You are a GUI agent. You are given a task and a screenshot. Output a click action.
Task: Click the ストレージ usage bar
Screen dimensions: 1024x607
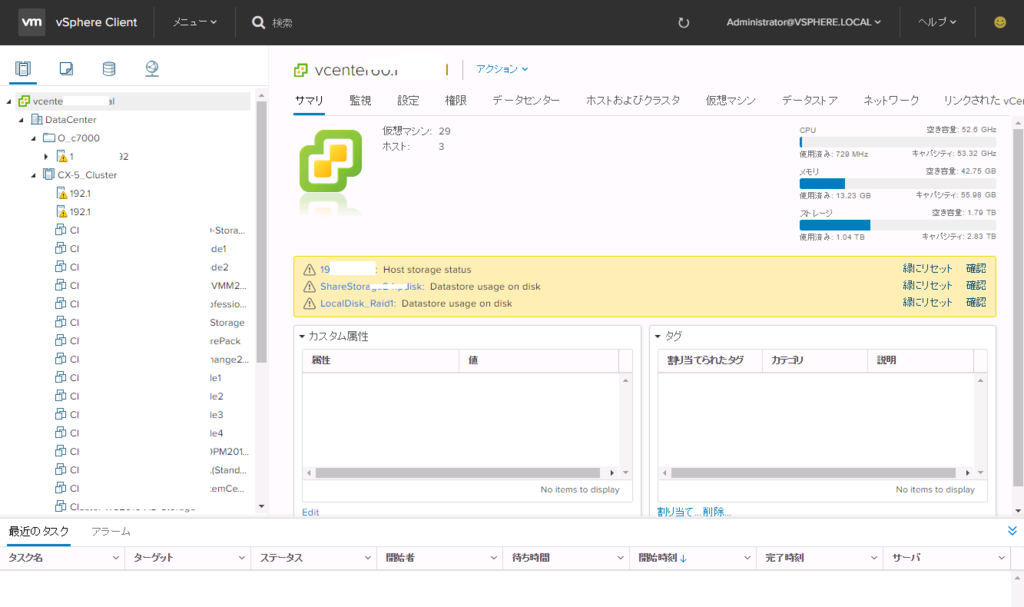pos(897,225)
